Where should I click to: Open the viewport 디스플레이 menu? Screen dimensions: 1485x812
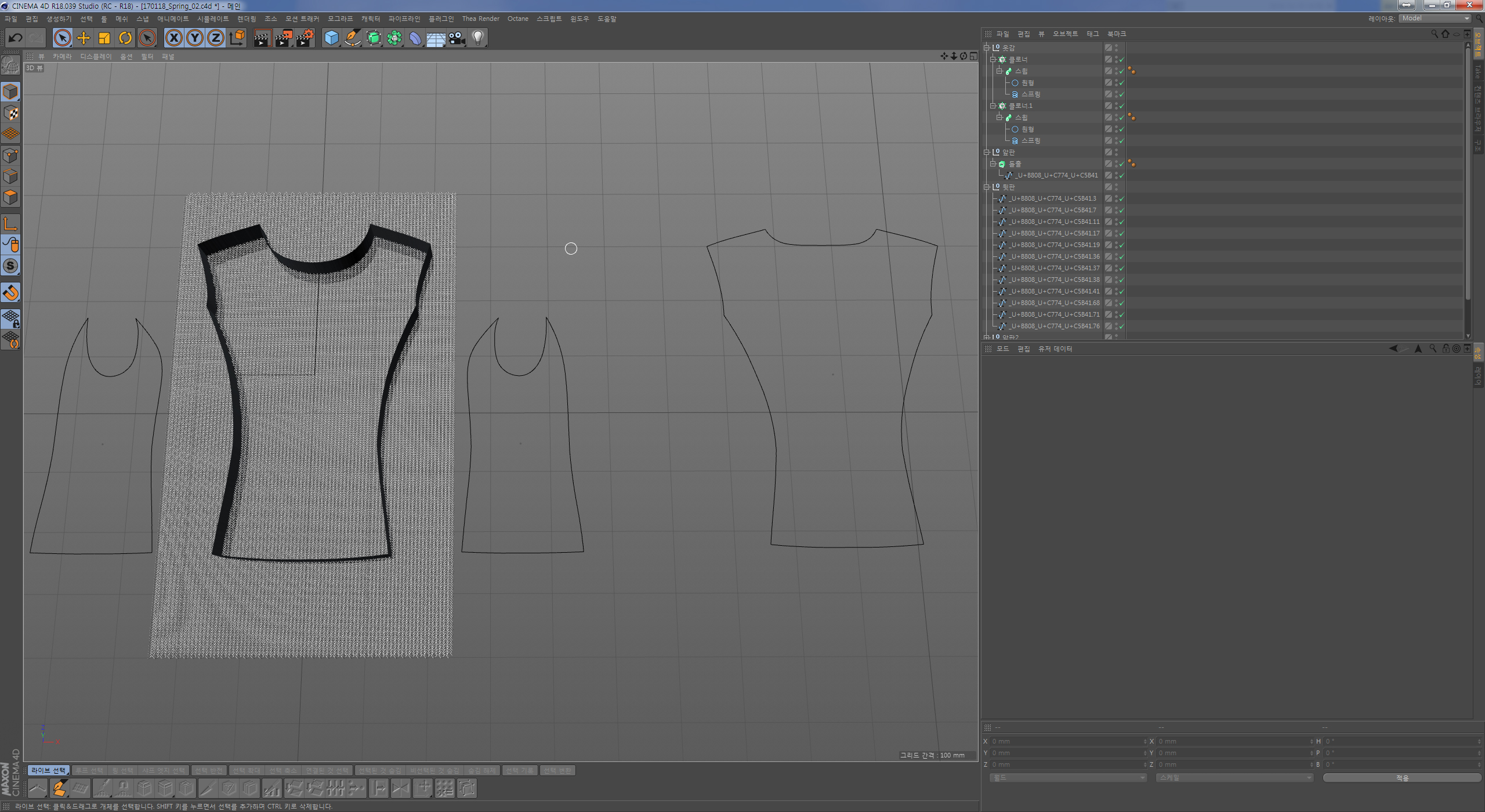pyautogui.click(x=96, y=56)
